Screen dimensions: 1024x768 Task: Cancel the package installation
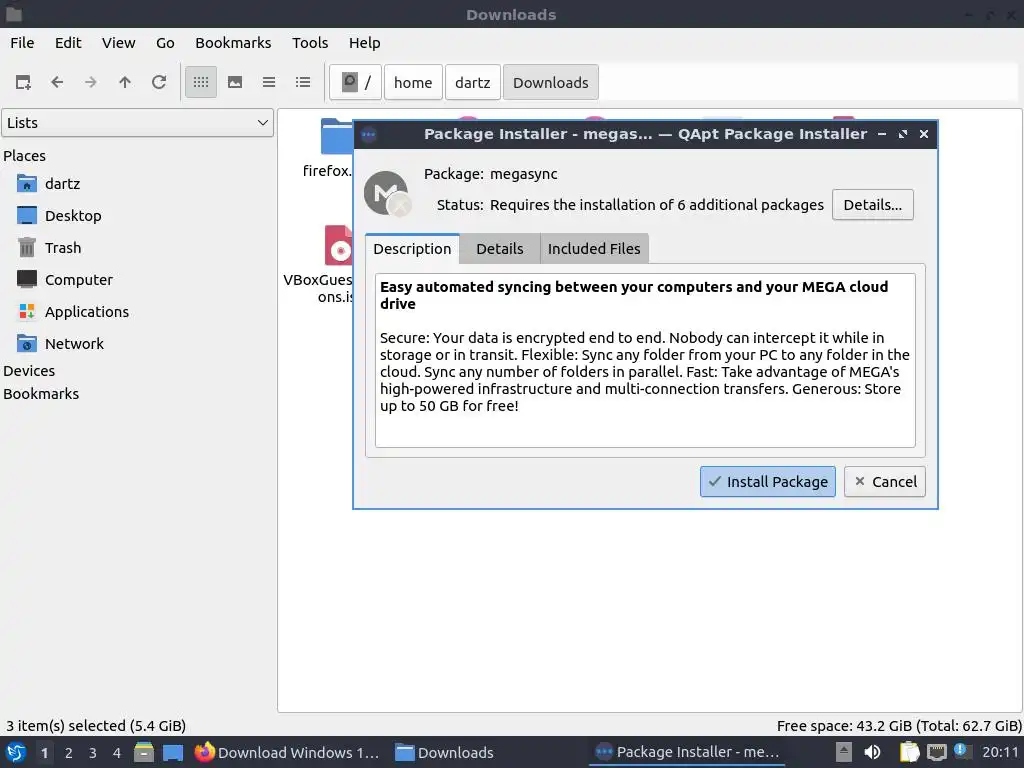pos(884,482)
